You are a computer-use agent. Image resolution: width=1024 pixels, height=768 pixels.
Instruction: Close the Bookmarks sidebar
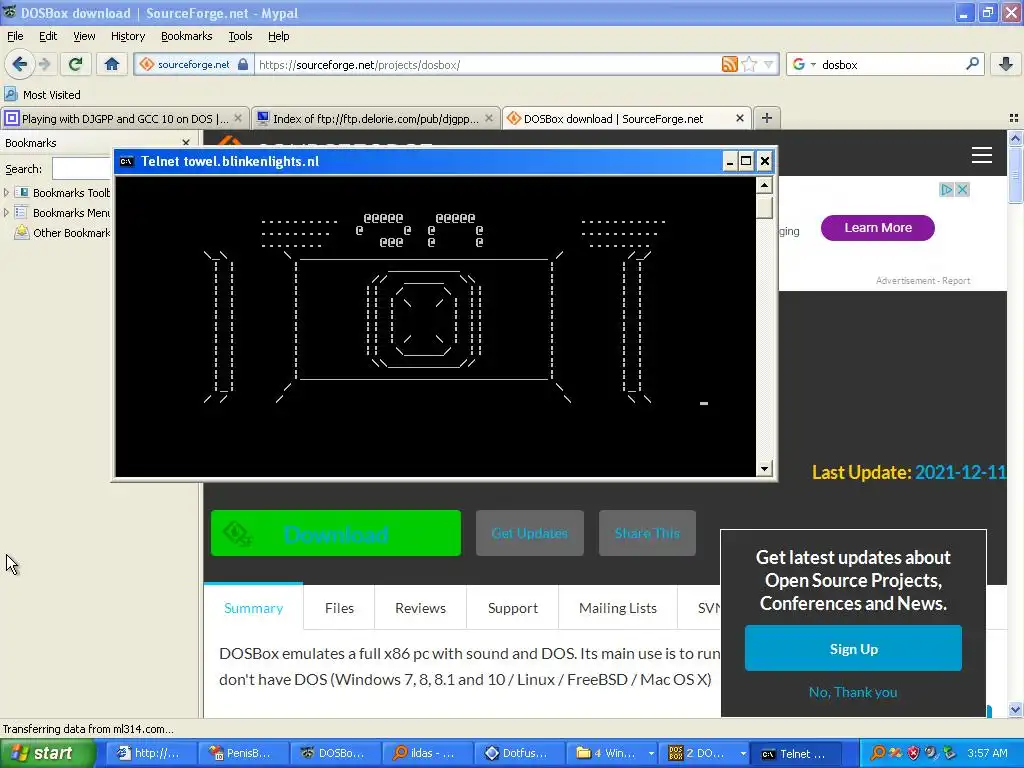(186, 142)
